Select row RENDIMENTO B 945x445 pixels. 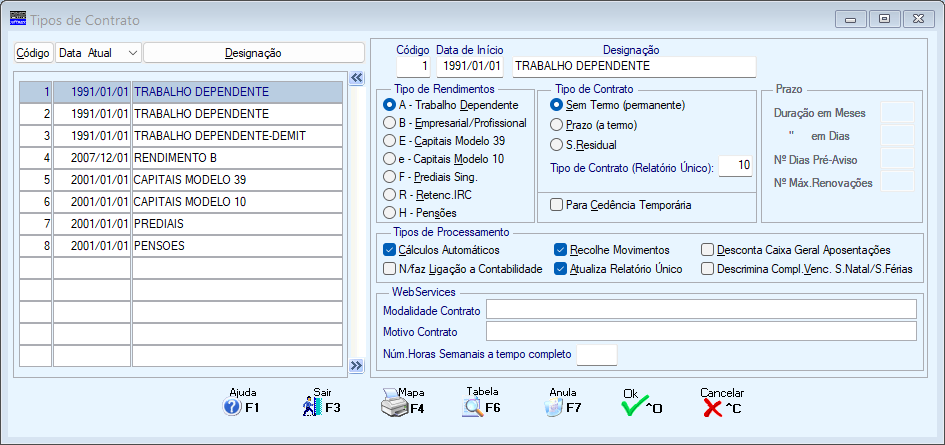(x=181, y=158)
